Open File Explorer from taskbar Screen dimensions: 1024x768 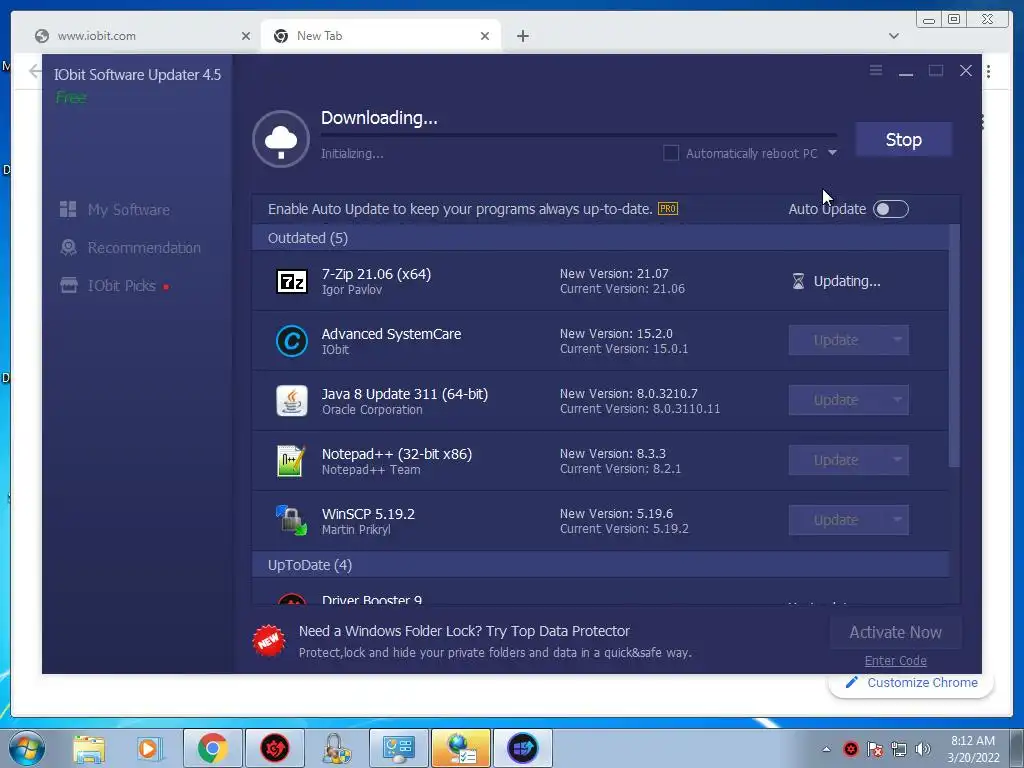pos(89,748)
